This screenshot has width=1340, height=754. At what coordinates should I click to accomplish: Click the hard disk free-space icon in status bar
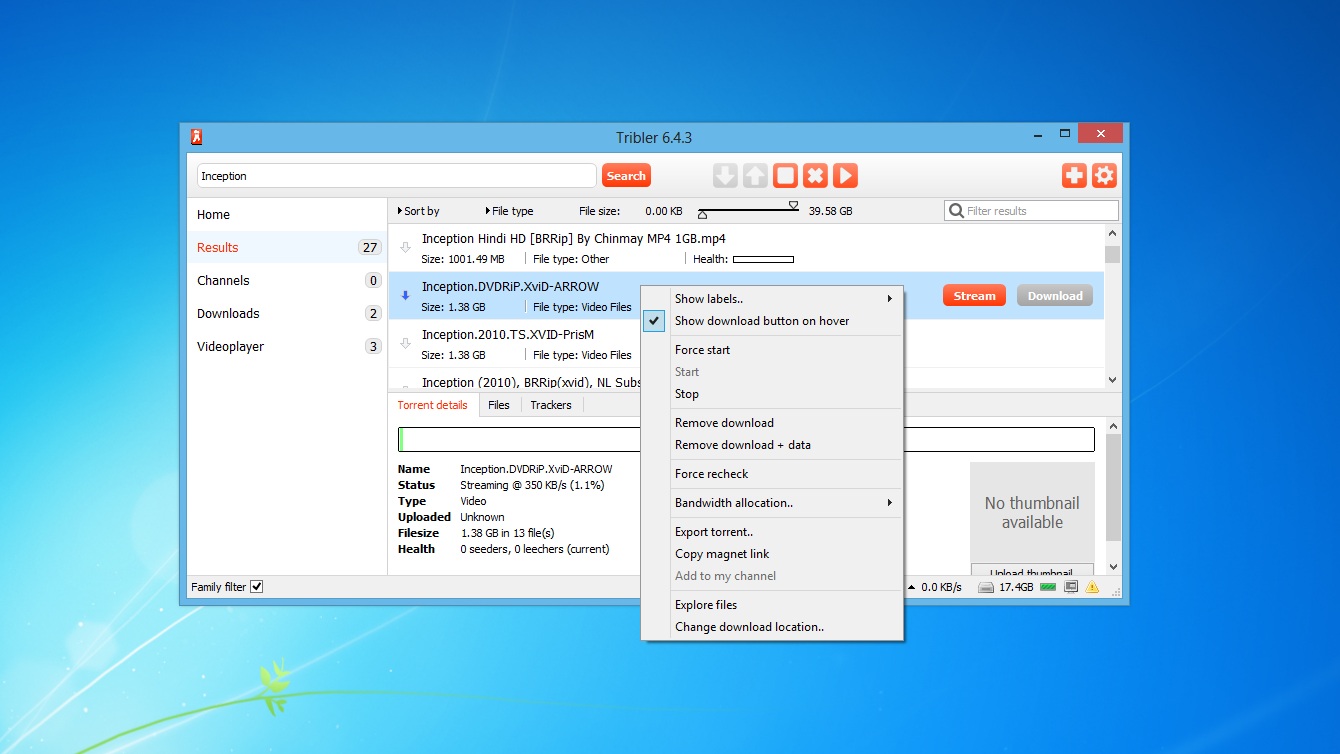986,587
